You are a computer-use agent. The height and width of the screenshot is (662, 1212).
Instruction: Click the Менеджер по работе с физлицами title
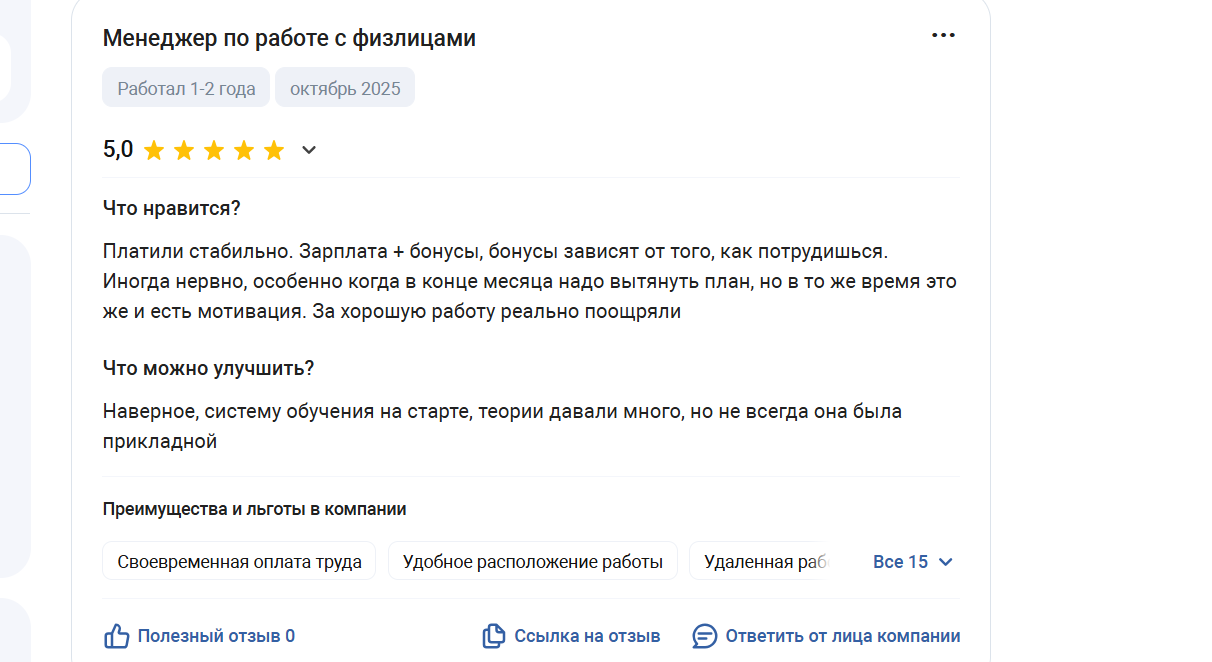[289, 39]
